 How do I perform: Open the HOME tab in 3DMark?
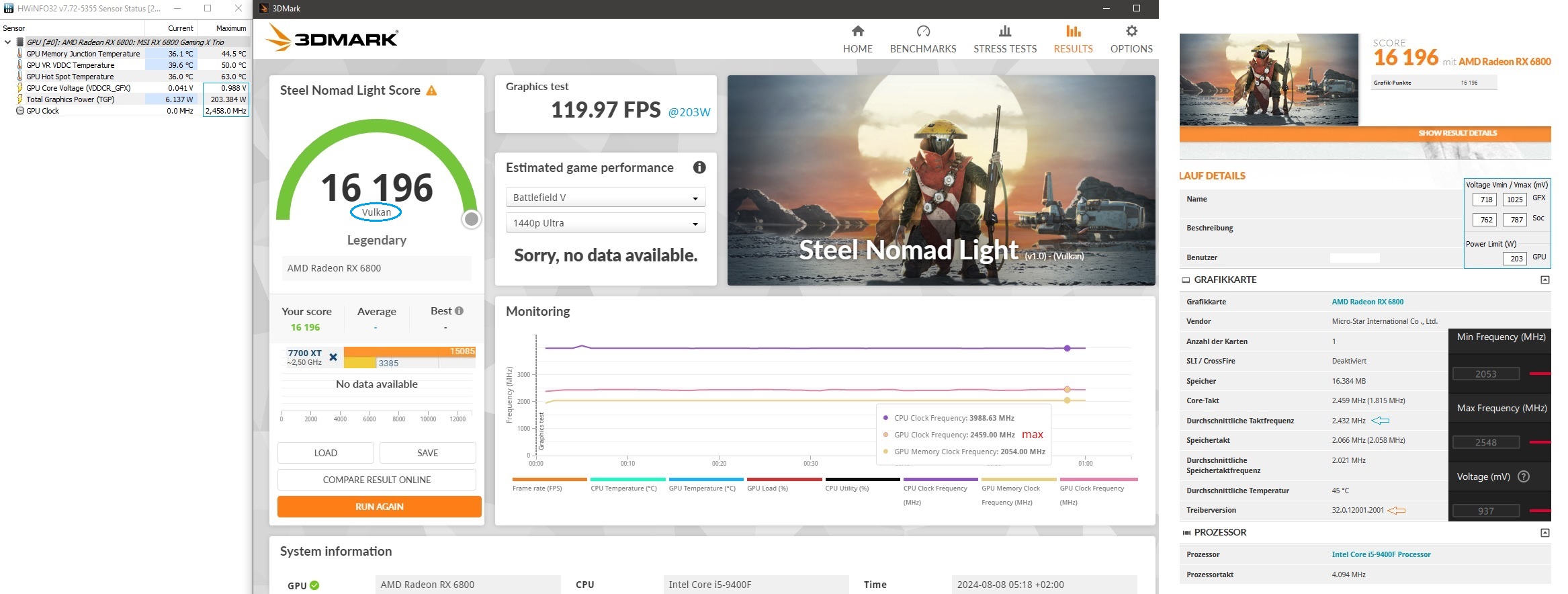[x=857, y=40]
